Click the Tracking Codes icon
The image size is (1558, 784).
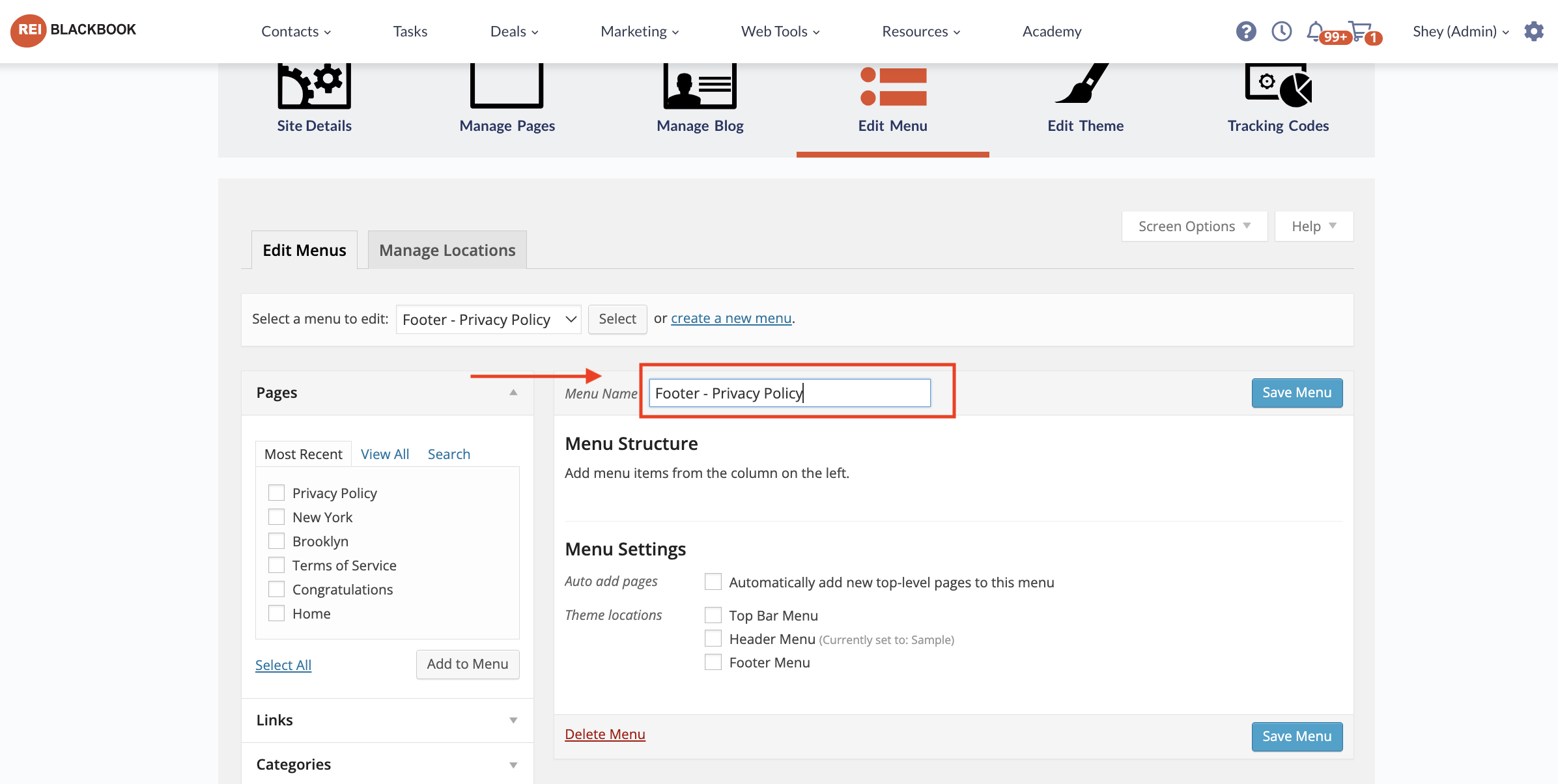(1278, 85)
